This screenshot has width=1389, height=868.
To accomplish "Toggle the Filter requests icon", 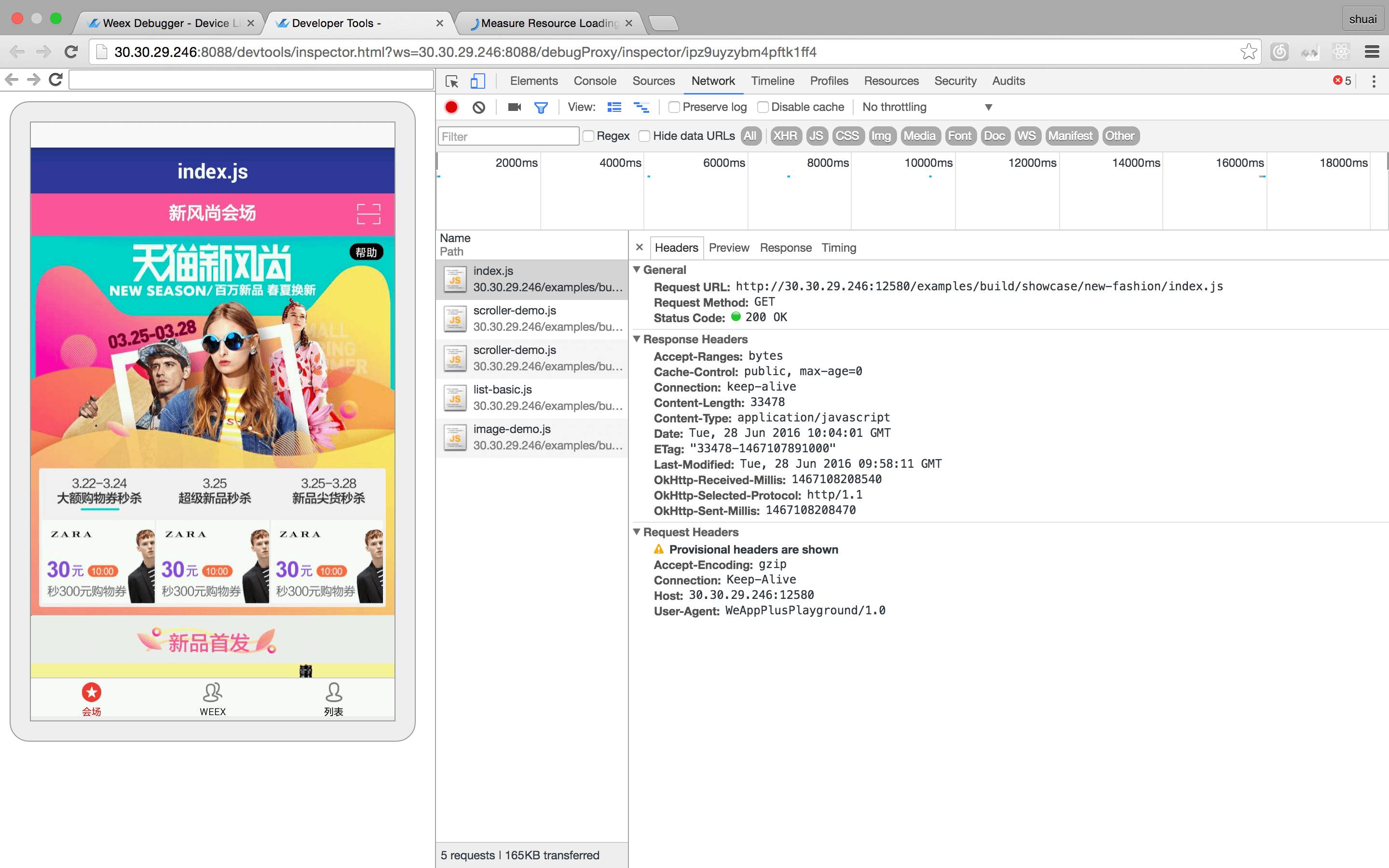I will 540,107.
